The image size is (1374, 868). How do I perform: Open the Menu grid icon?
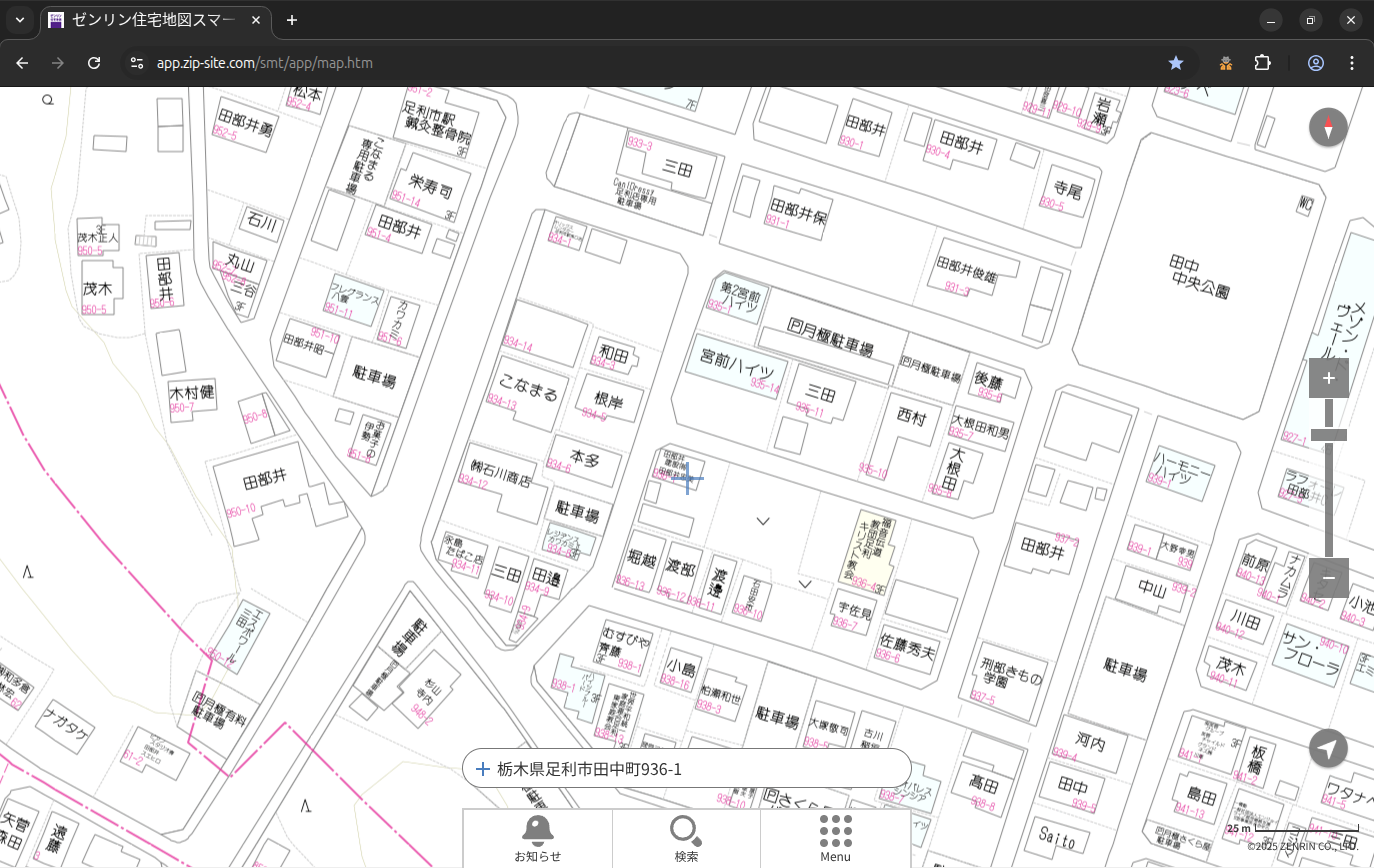click(x=835, y=838)
